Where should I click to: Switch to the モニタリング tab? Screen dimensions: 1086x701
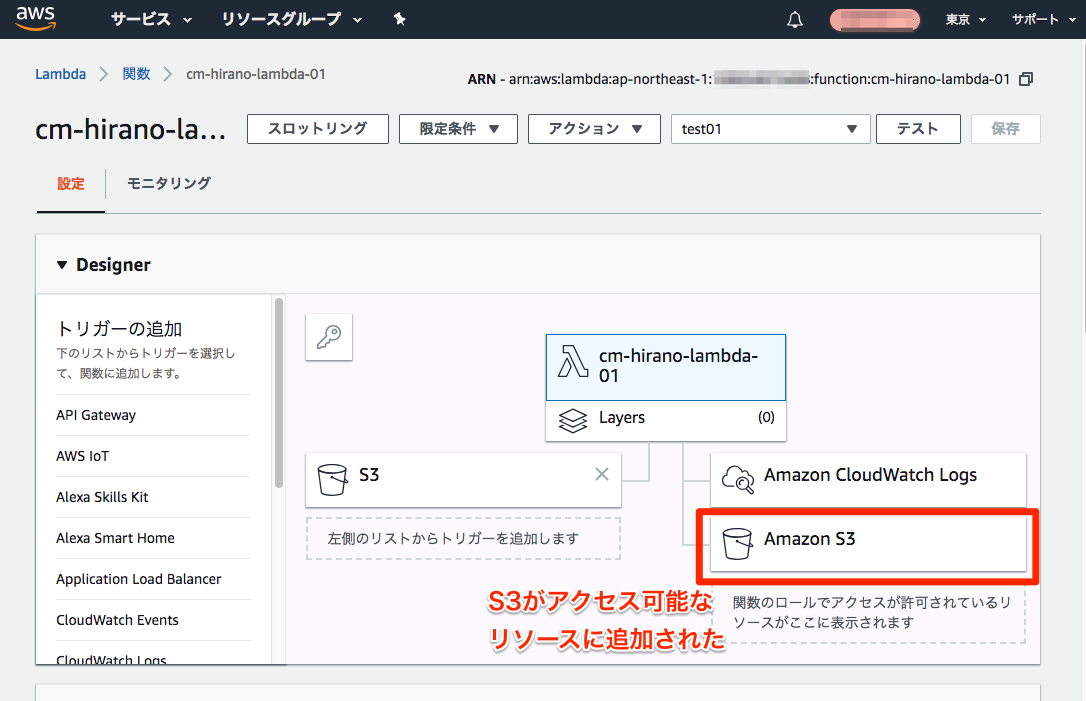click(x=169, y=184)
